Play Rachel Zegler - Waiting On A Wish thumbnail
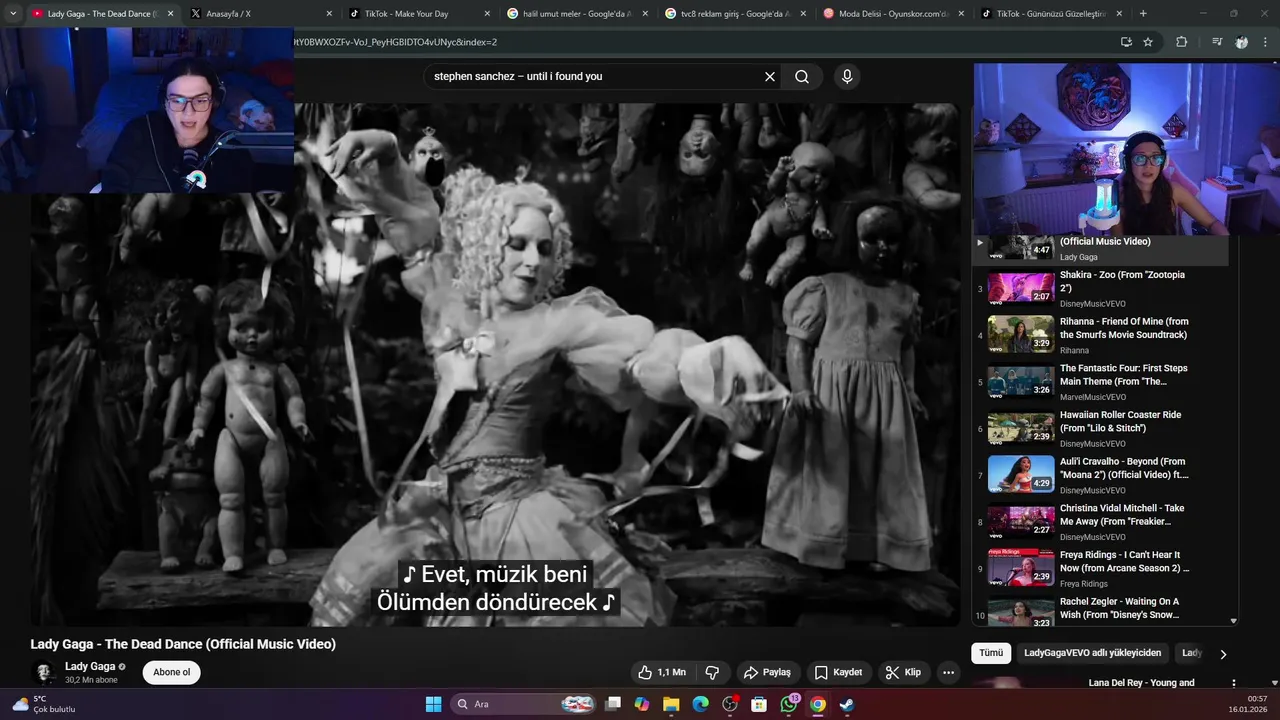Viewport: 1280px width, 720px height. pos(1021,612)
